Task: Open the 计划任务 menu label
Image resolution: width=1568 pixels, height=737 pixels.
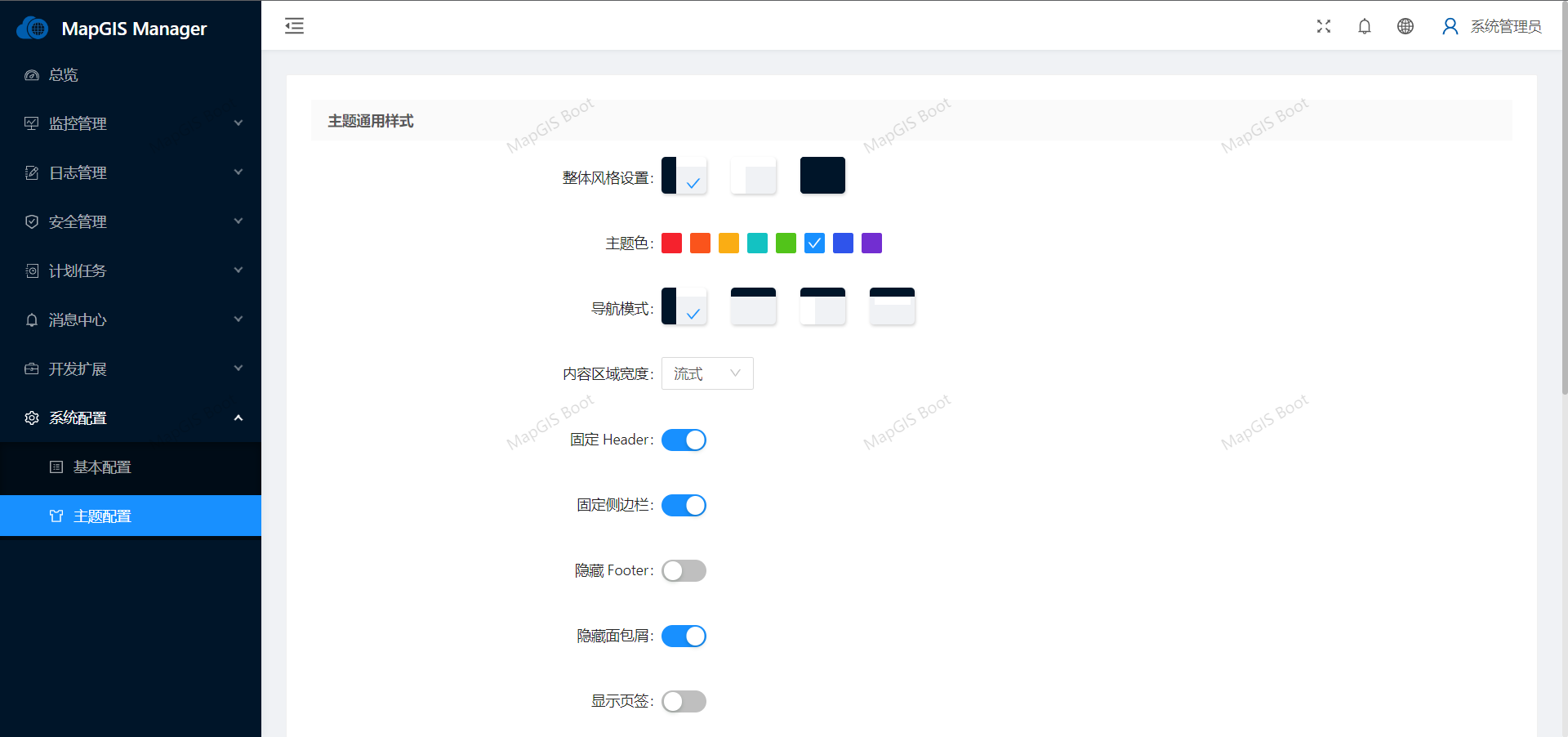Action: [x=78, y=270]
